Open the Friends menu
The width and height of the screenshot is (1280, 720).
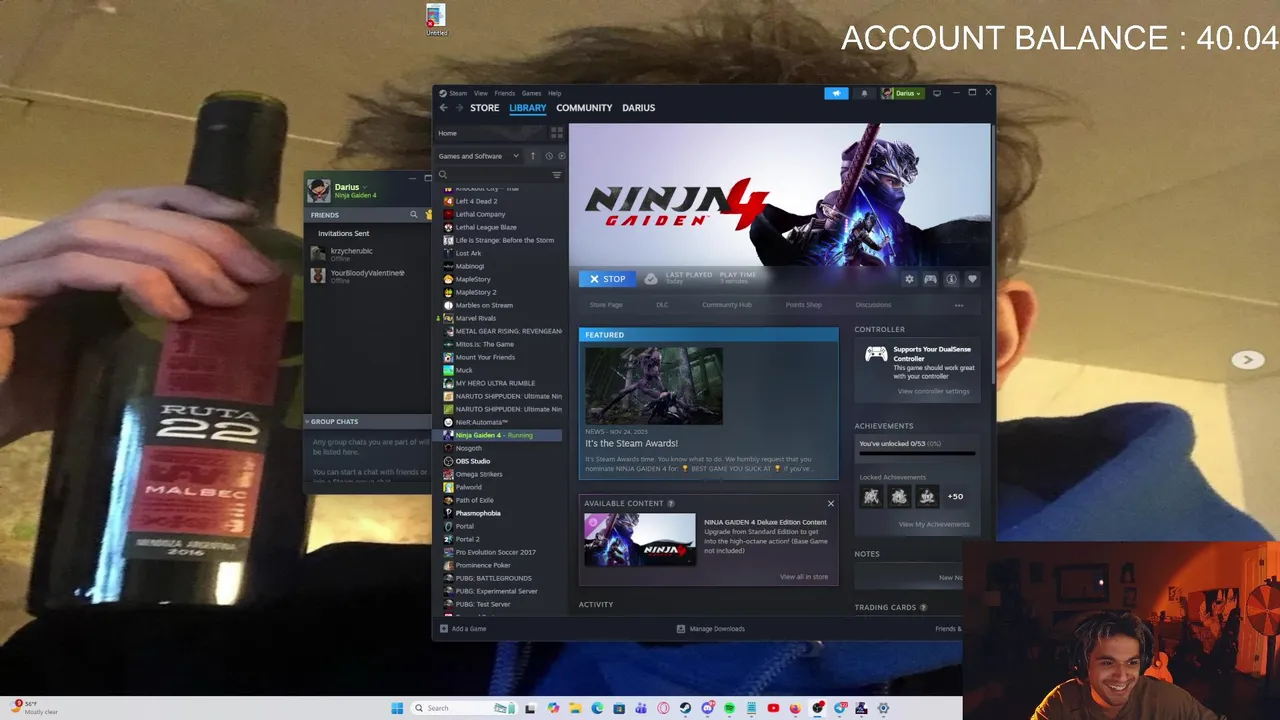505,93
